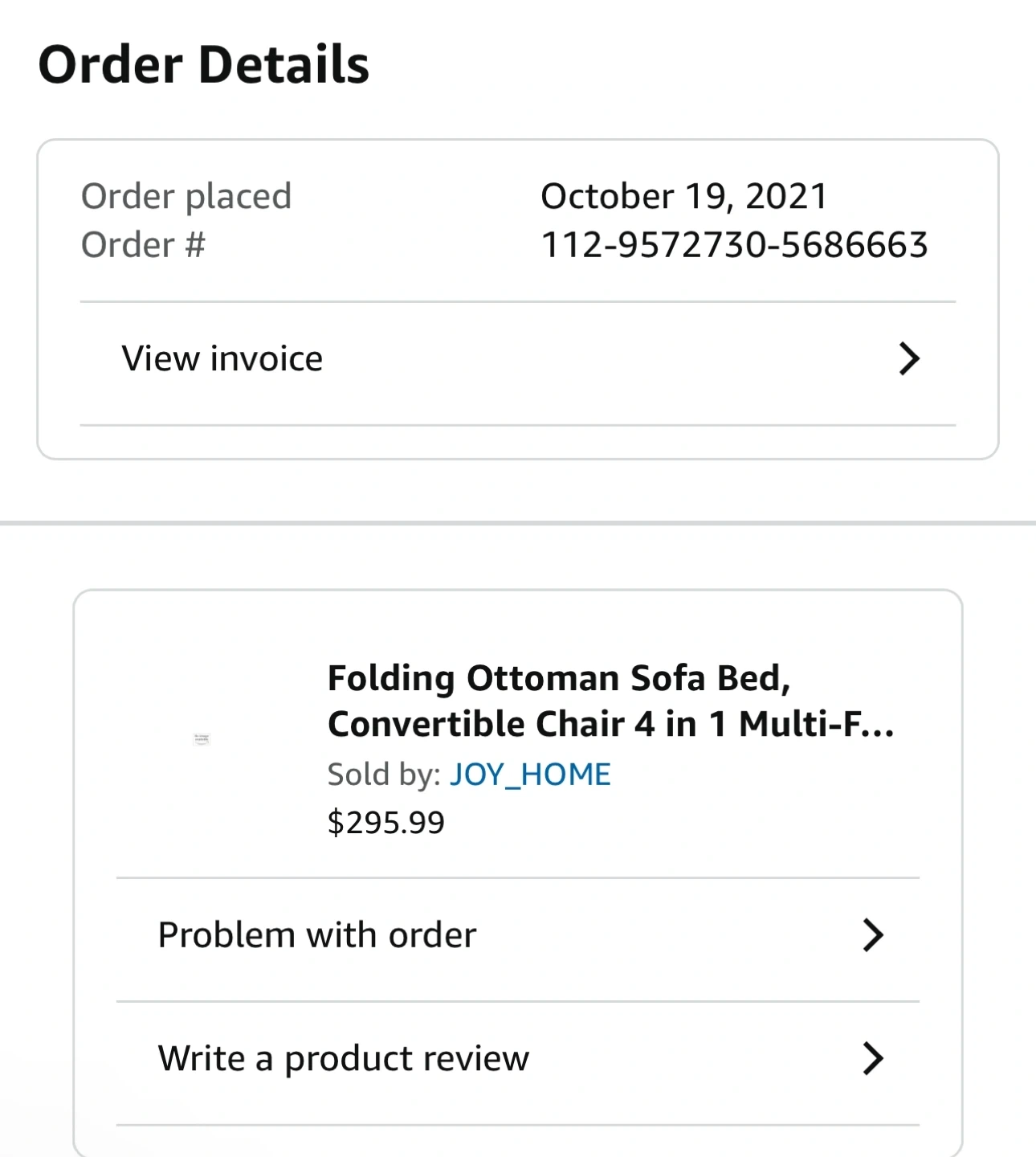The width and height of the screenshot is (1036, 1157).
Task: Click the $295.99 item price
Action: 385,823
